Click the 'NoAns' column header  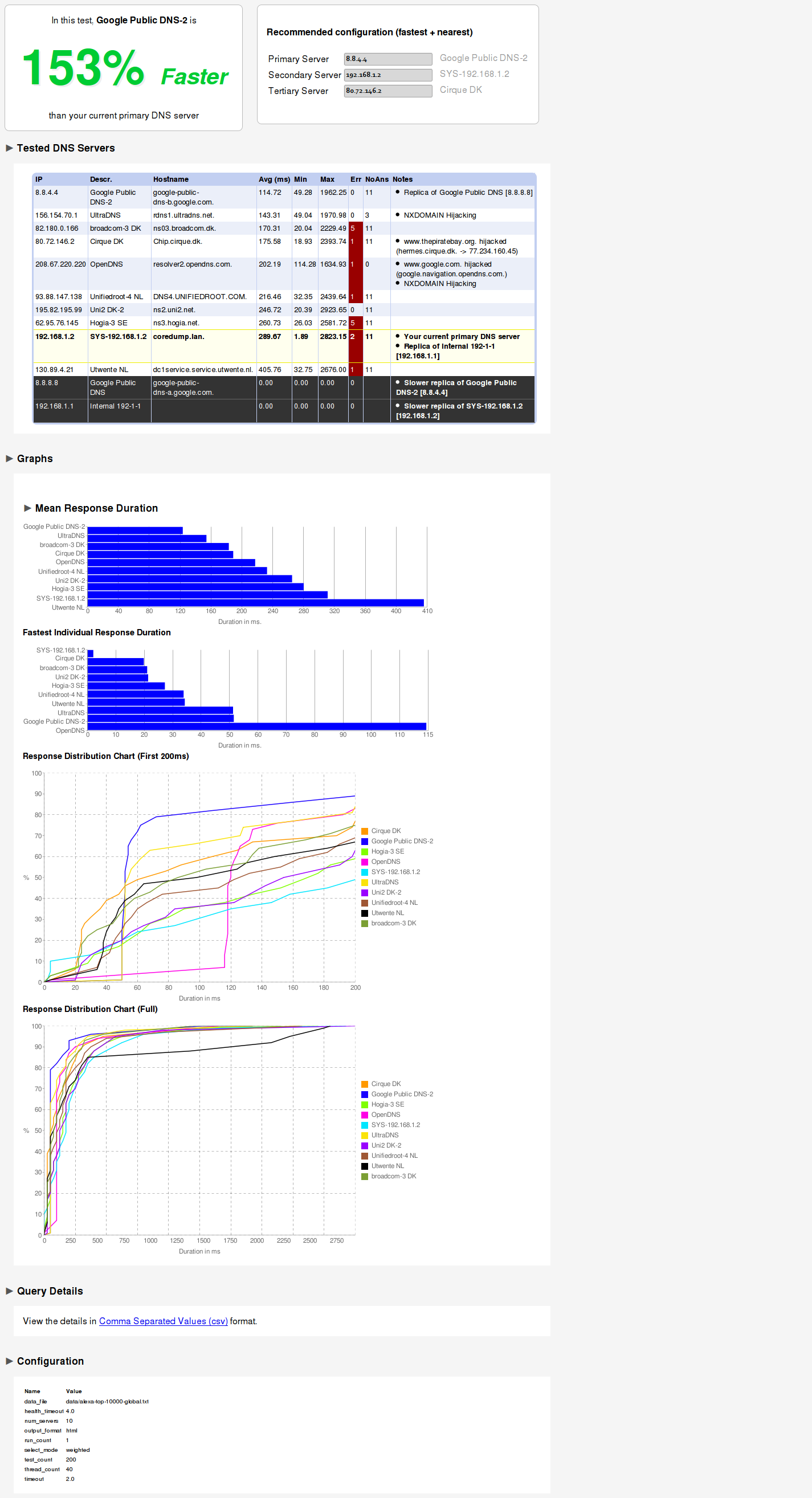tap(377, 179)
